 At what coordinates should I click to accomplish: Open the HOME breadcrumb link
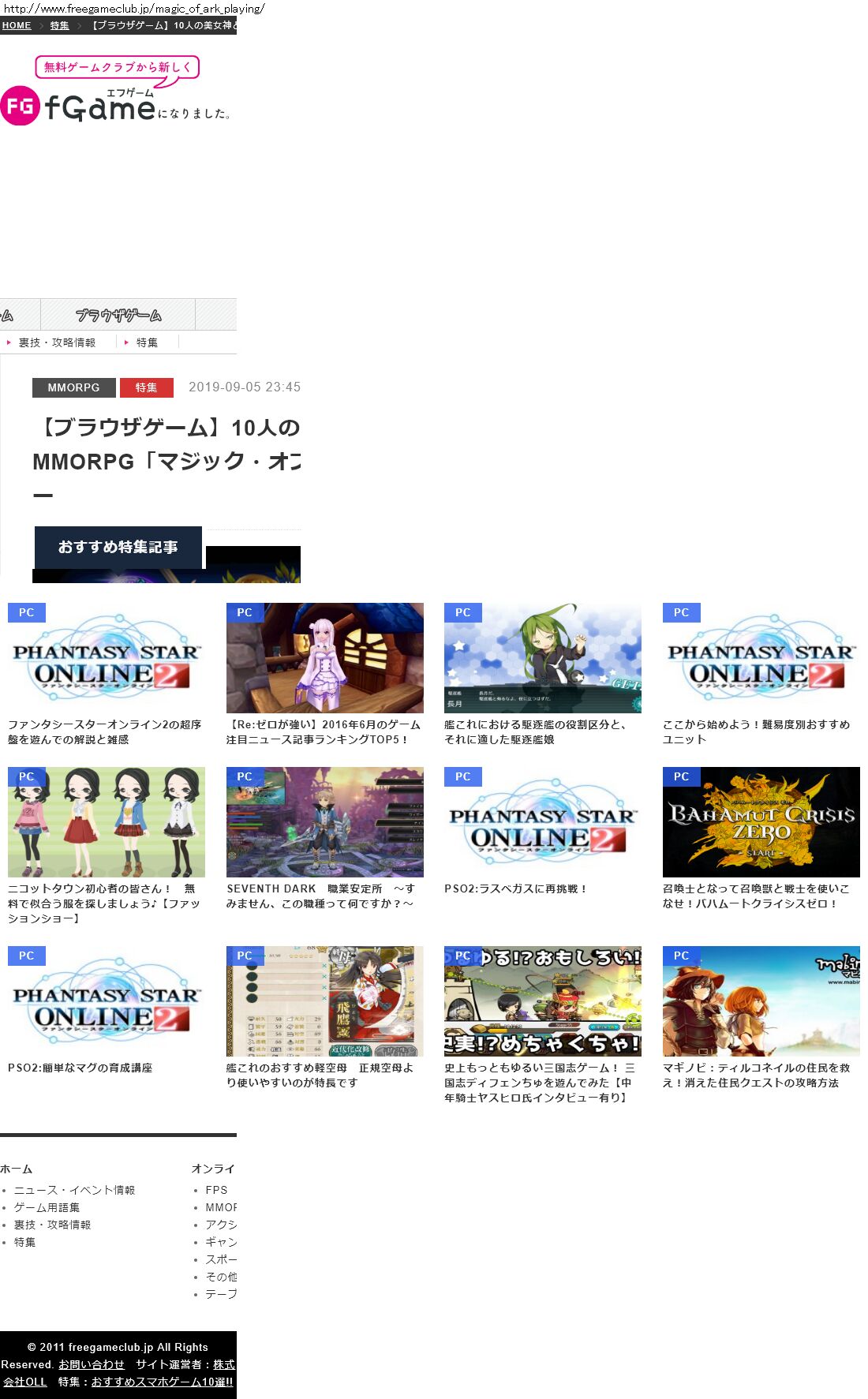click(x=17, y=25)
